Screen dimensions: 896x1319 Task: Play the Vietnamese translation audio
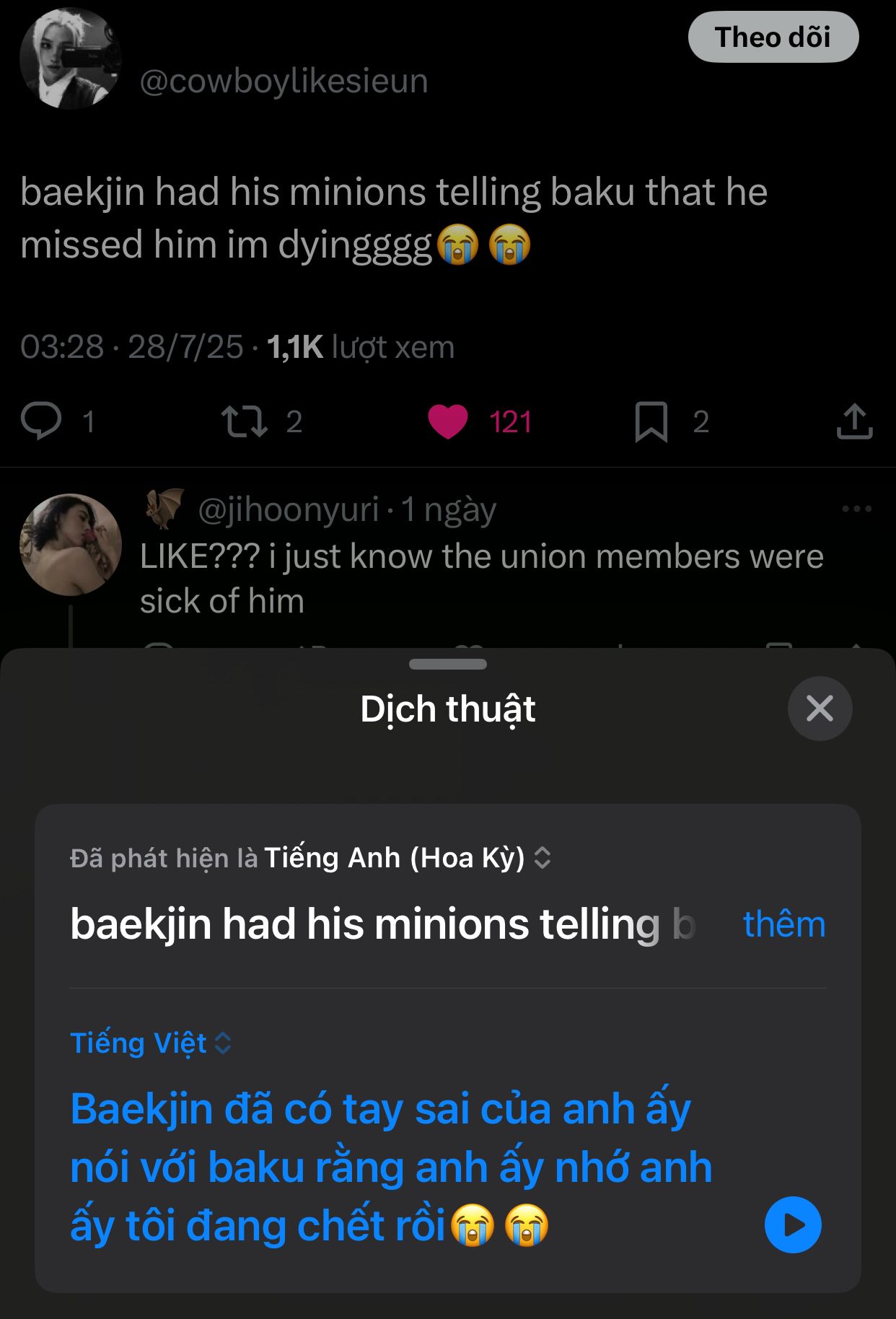793,1225
